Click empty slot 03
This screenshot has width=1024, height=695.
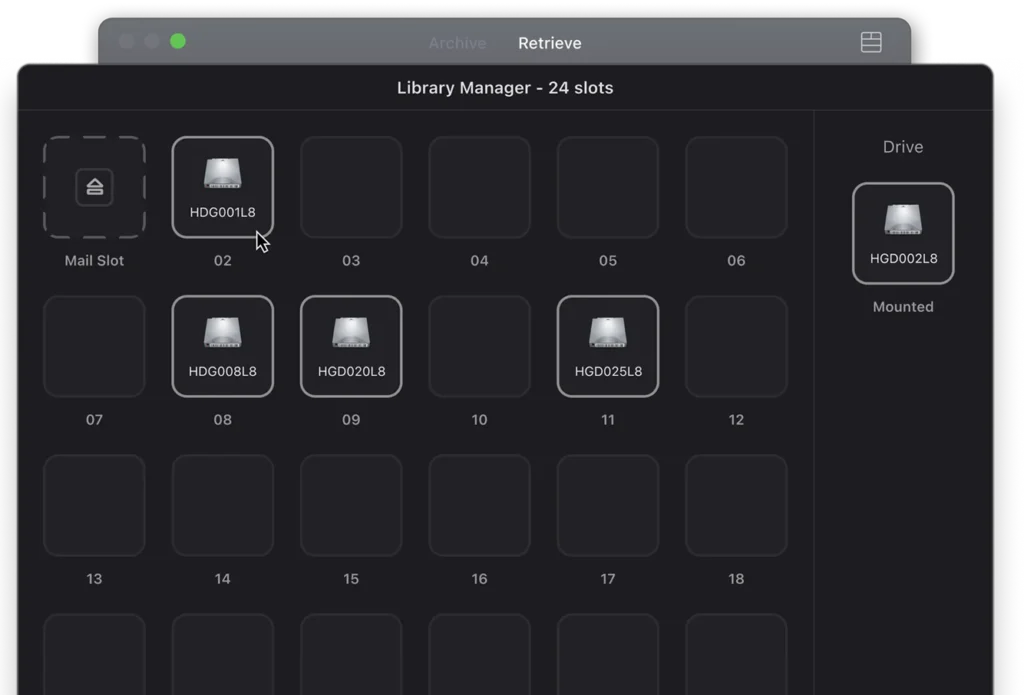[351, 187]
